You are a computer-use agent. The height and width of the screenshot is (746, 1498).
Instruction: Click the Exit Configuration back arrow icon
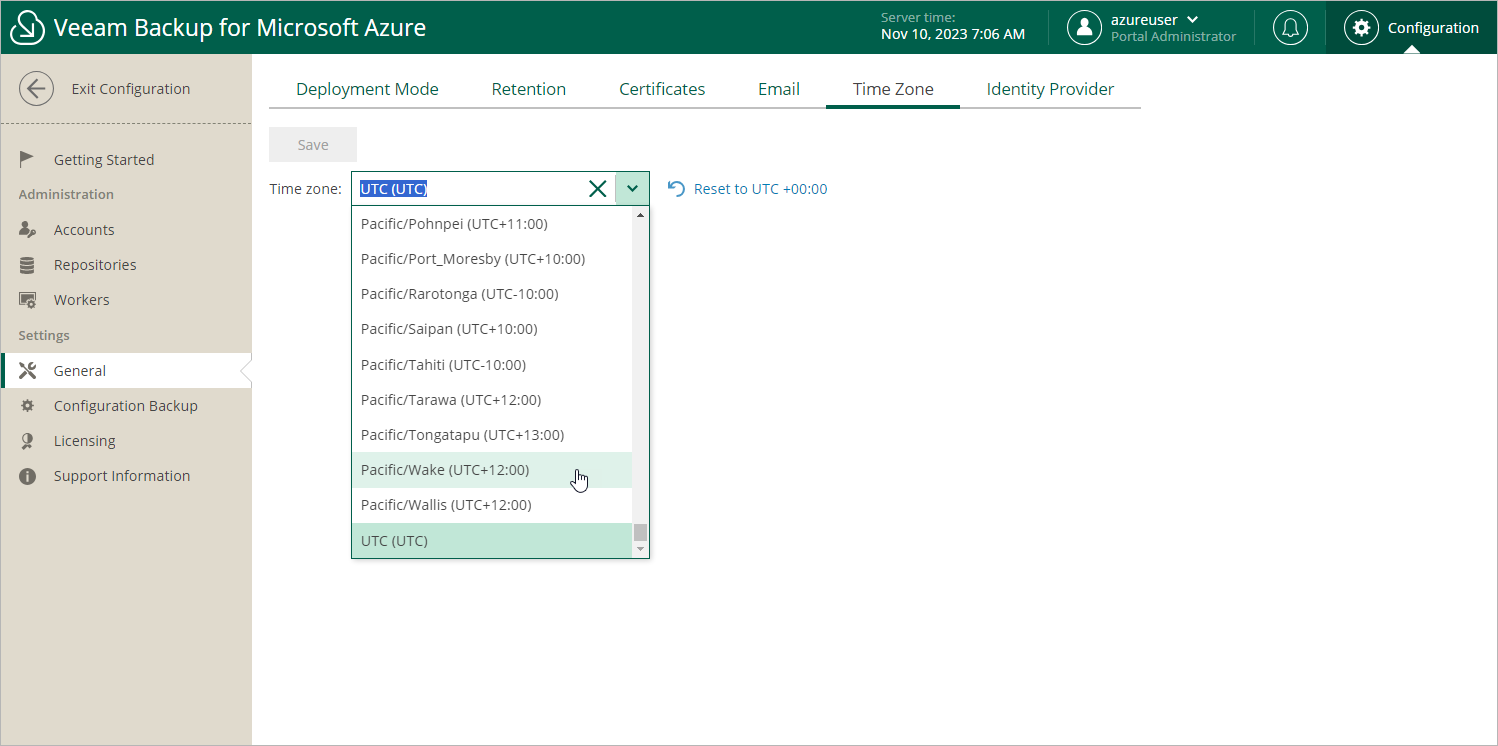(x=37, y=89)
